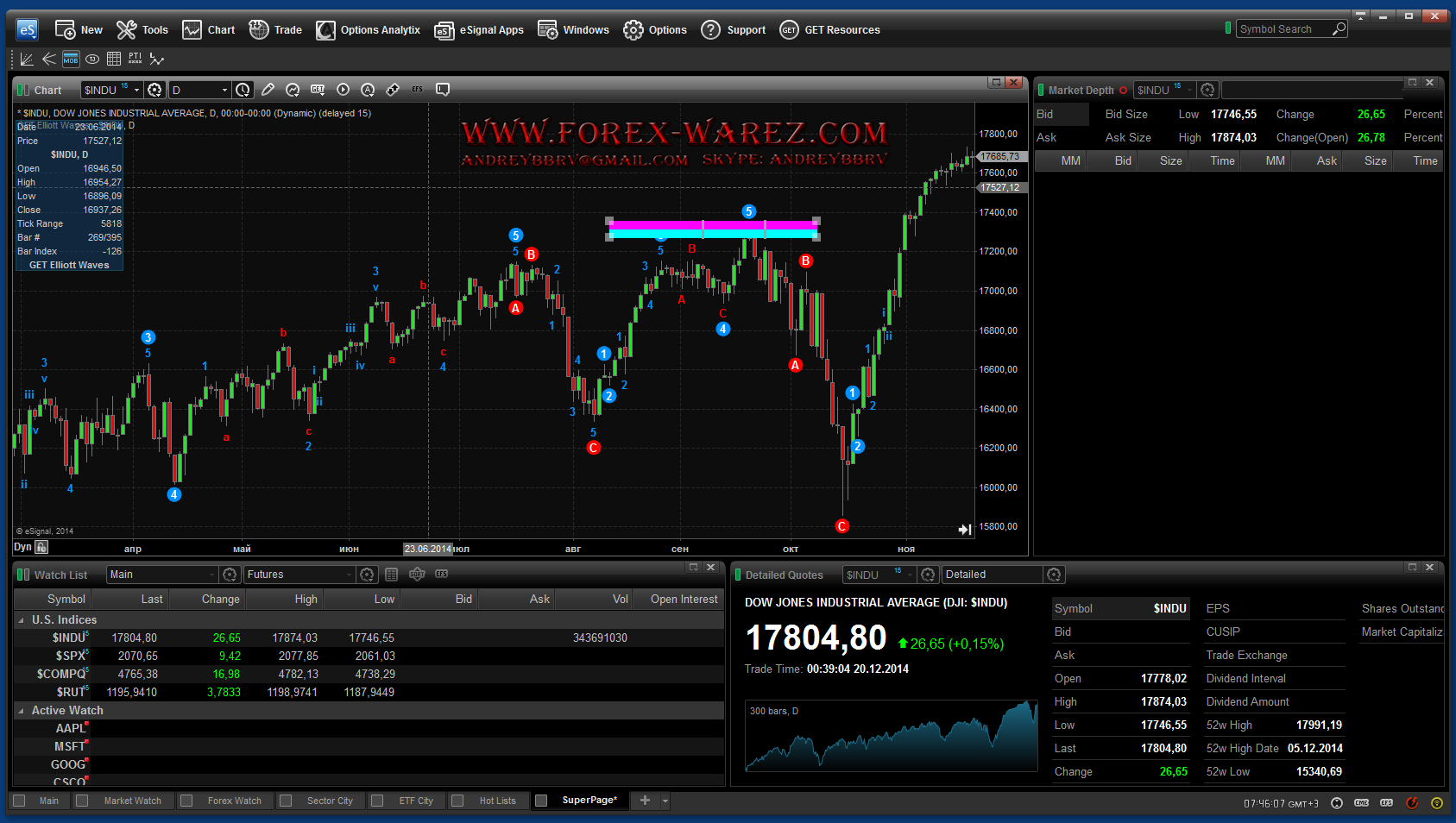Select the PTI indicator icon
The image size is (1456, 823).
click(135, 59)
